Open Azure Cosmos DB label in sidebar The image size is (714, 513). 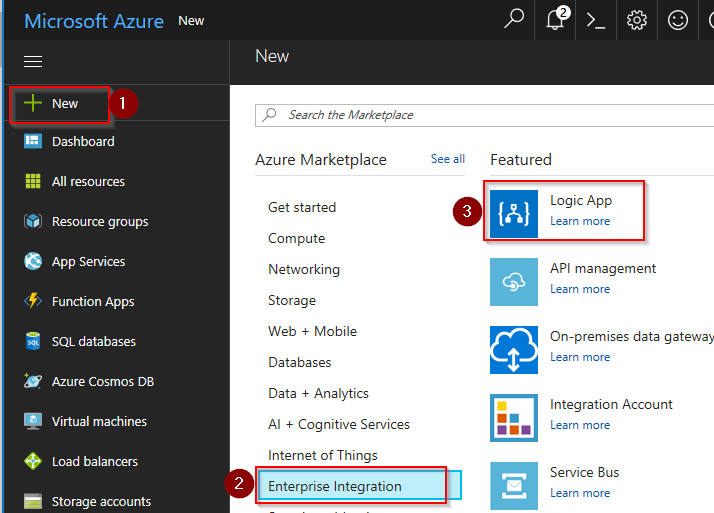point(103,381)
